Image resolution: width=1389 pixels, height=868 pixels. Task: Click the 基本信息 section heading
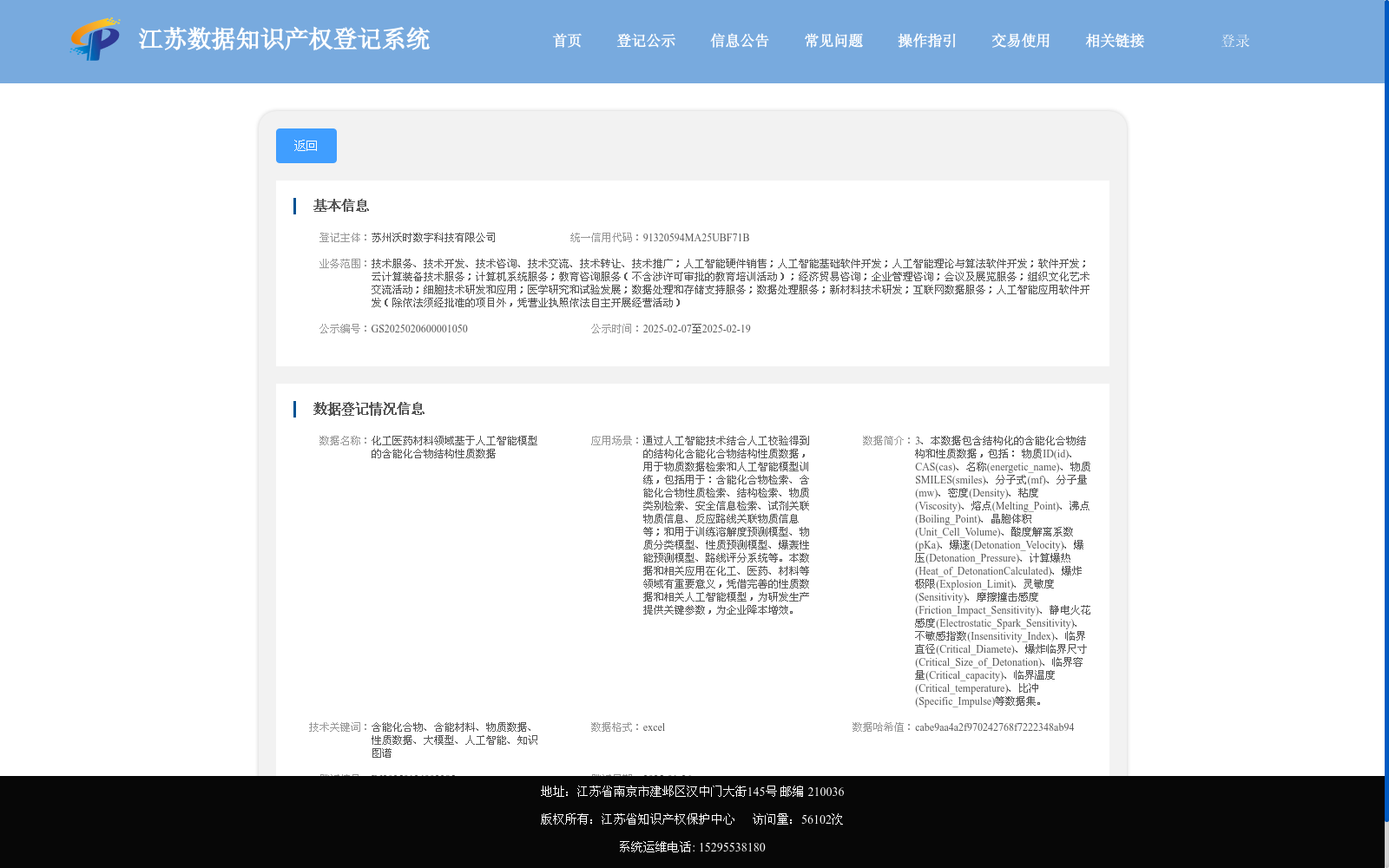(x=341, y=206)
